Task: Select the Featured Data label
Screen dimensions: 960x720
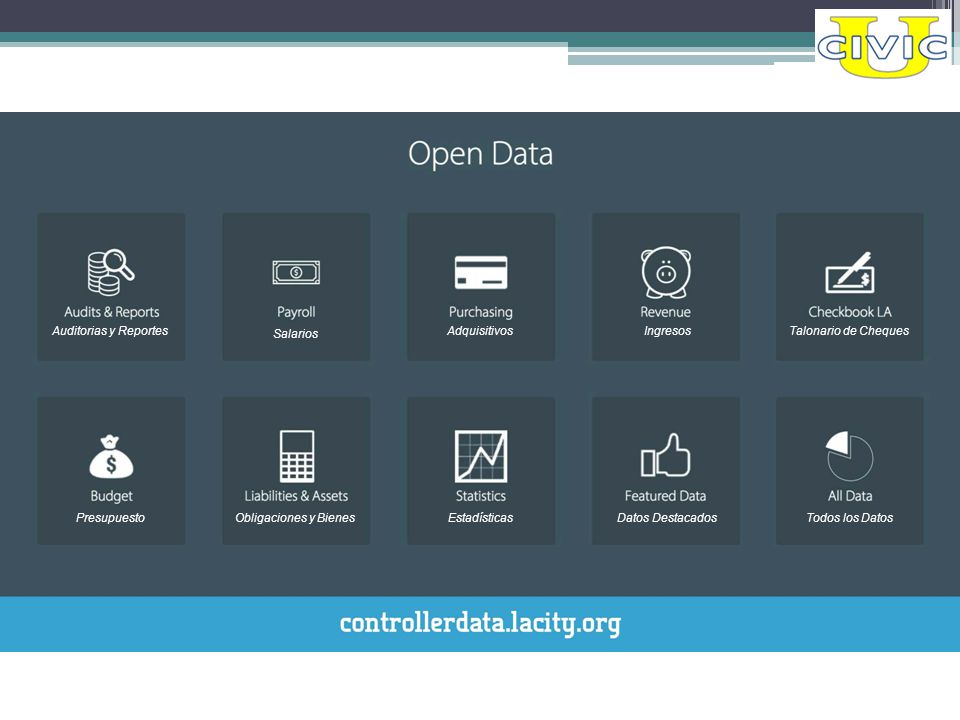Action: click(x=666, y=496)
